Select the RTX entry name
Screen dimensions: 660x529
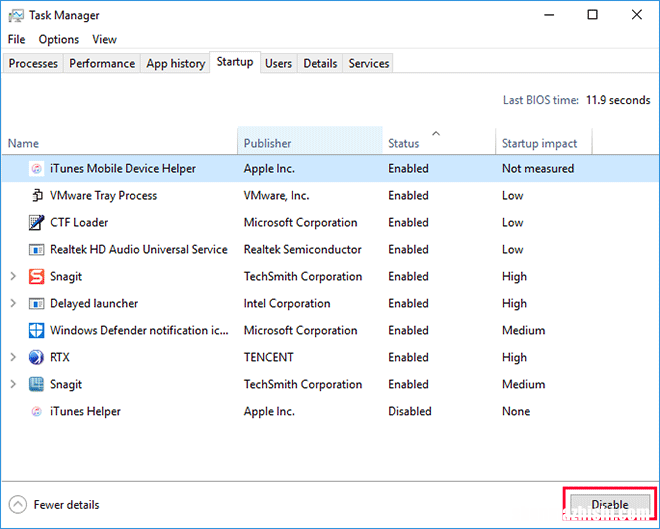click(60, 357)
